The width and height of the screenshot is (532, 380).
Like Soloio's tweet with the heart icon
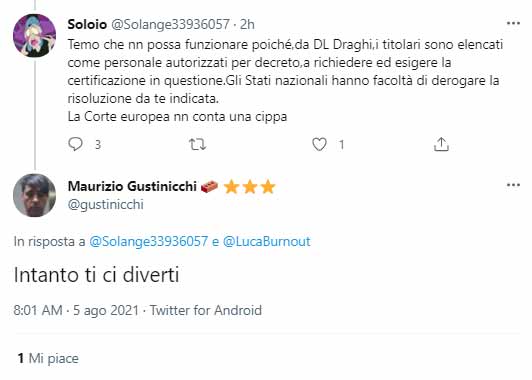(x=319, y=145)
